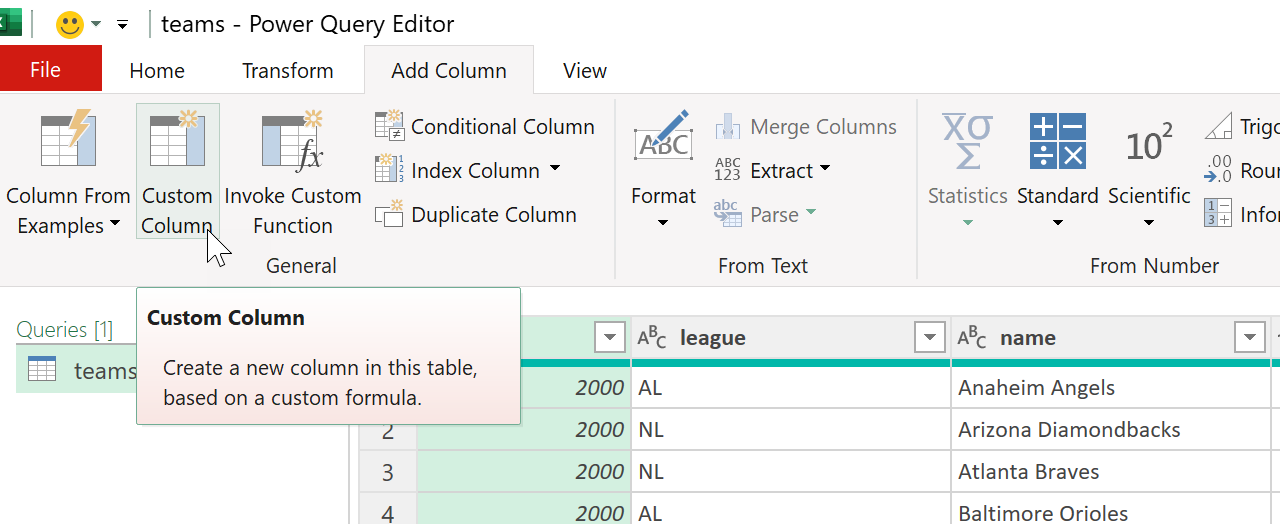Open the name column filter dropdown

tap(1250, 338)
